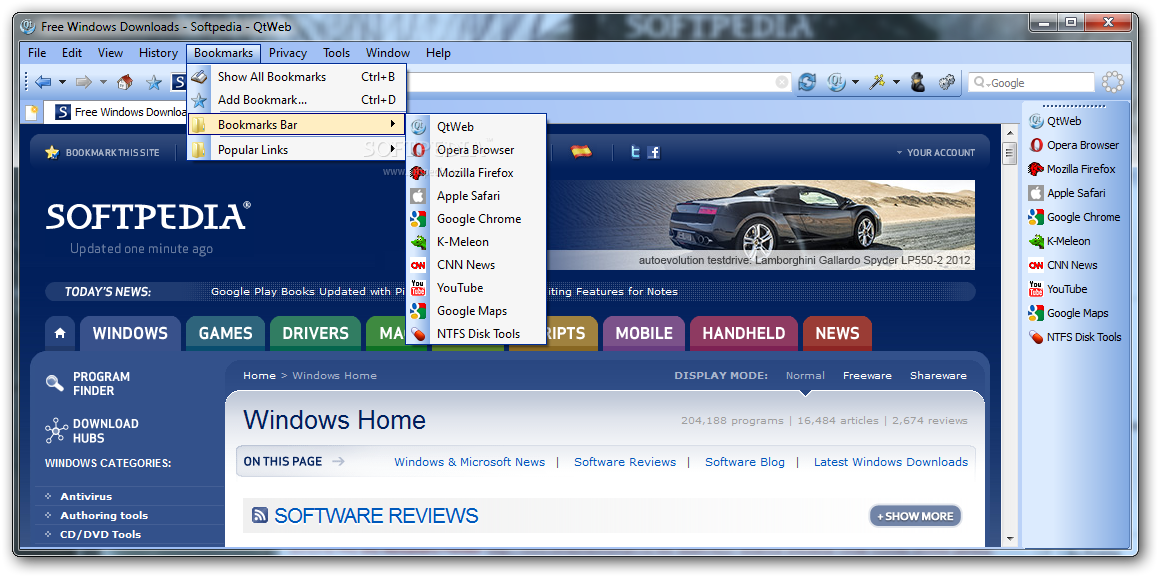Click the Lamborghini autoevolution banner image
The image size is (1159, 577).
point(761,225)
